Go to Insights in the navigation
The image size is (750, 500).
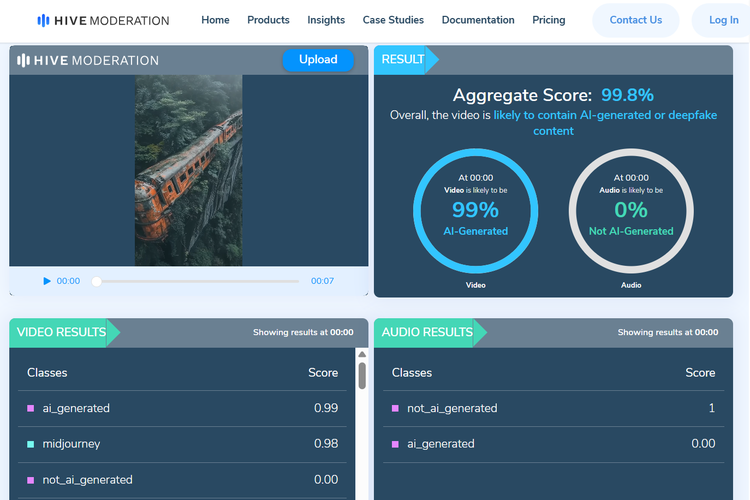tap(326, 20)
